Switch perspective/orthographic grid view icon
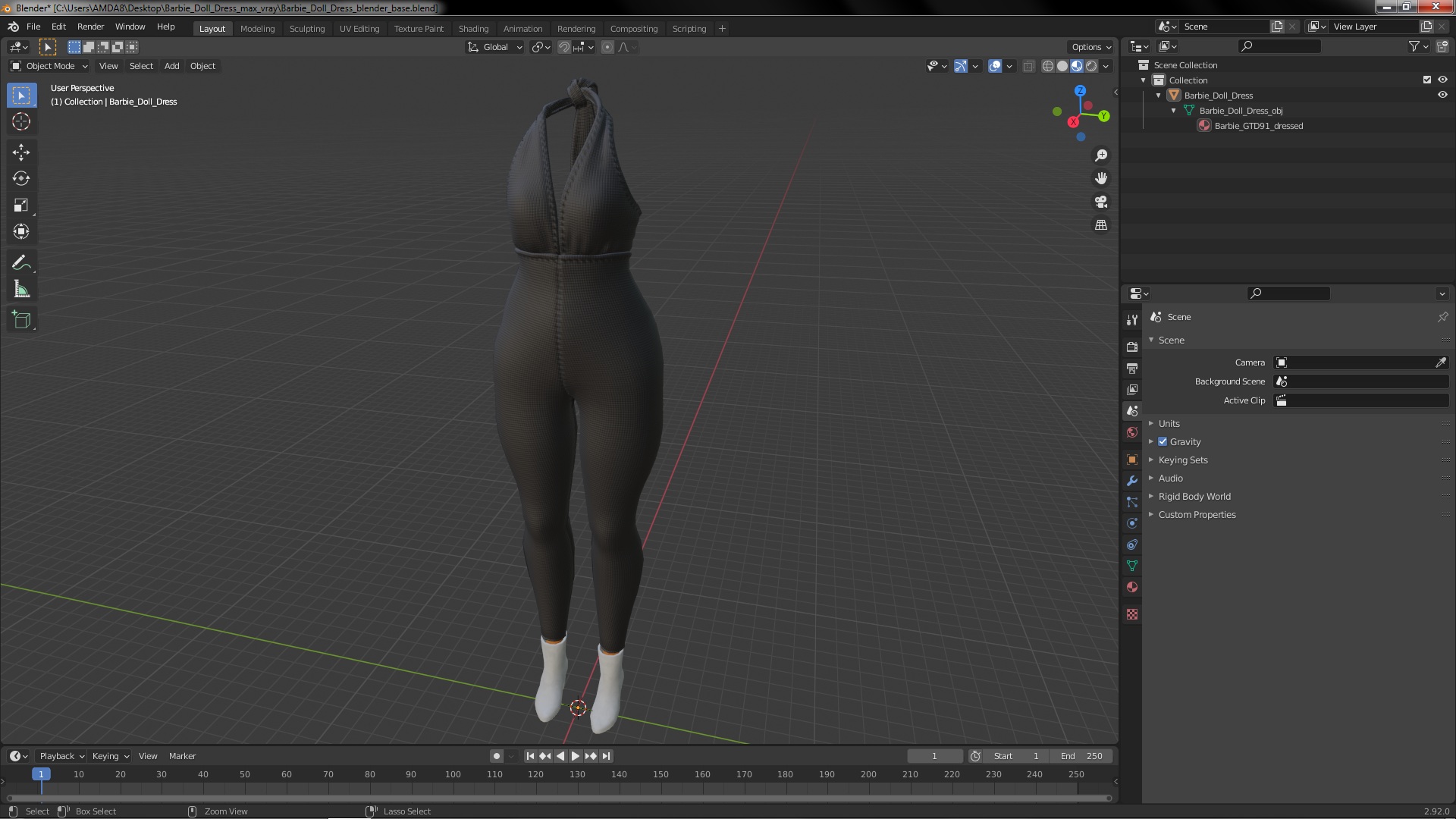 click(1101, 225)
